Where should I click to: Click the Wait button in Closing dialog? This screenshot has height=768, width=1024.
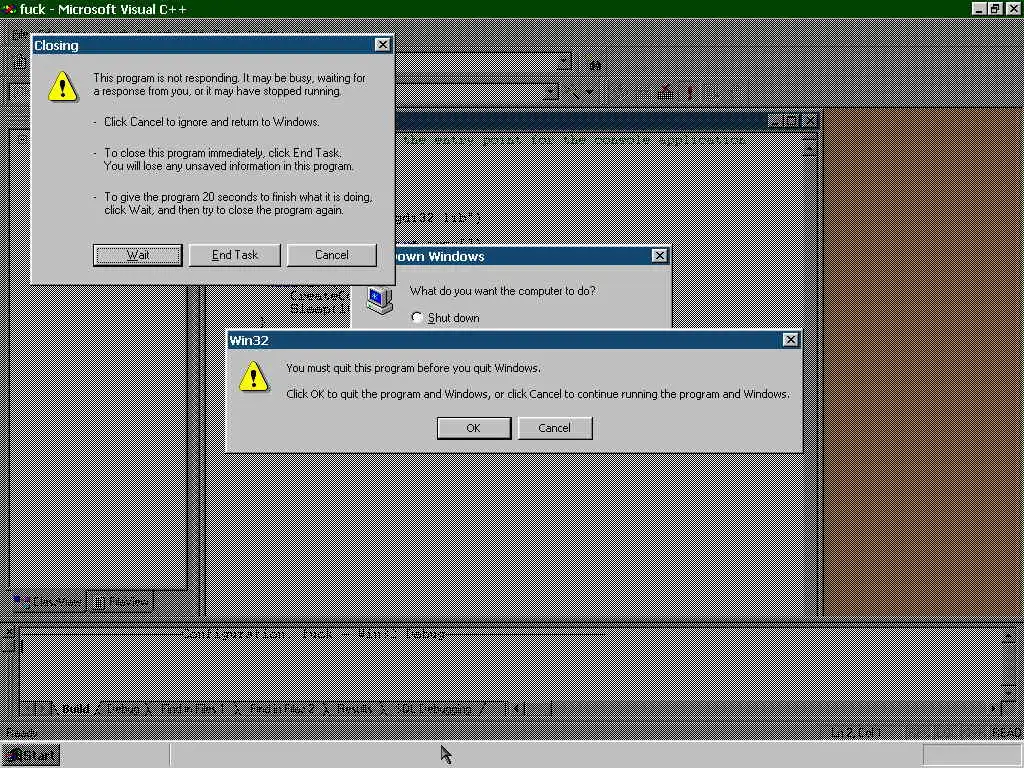tap(137, 255)
